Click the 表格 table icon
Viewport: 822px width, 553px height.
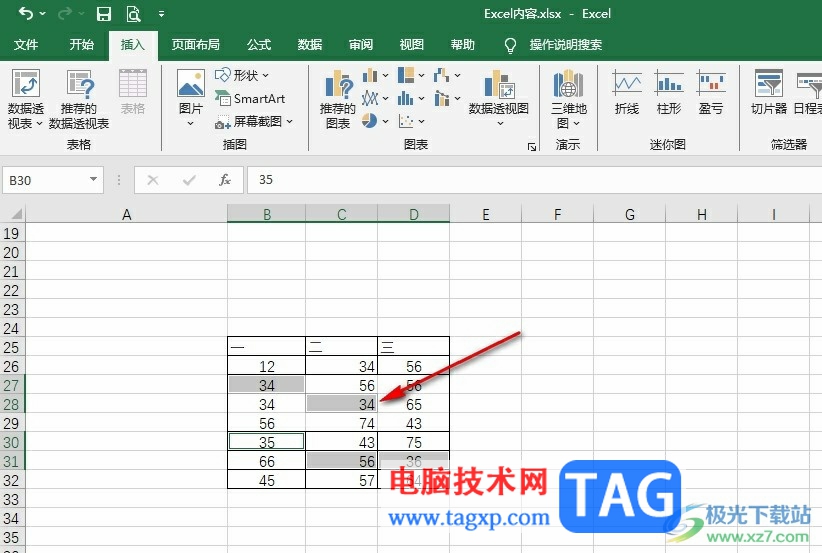pyautogui.click(x=133, y=92)
